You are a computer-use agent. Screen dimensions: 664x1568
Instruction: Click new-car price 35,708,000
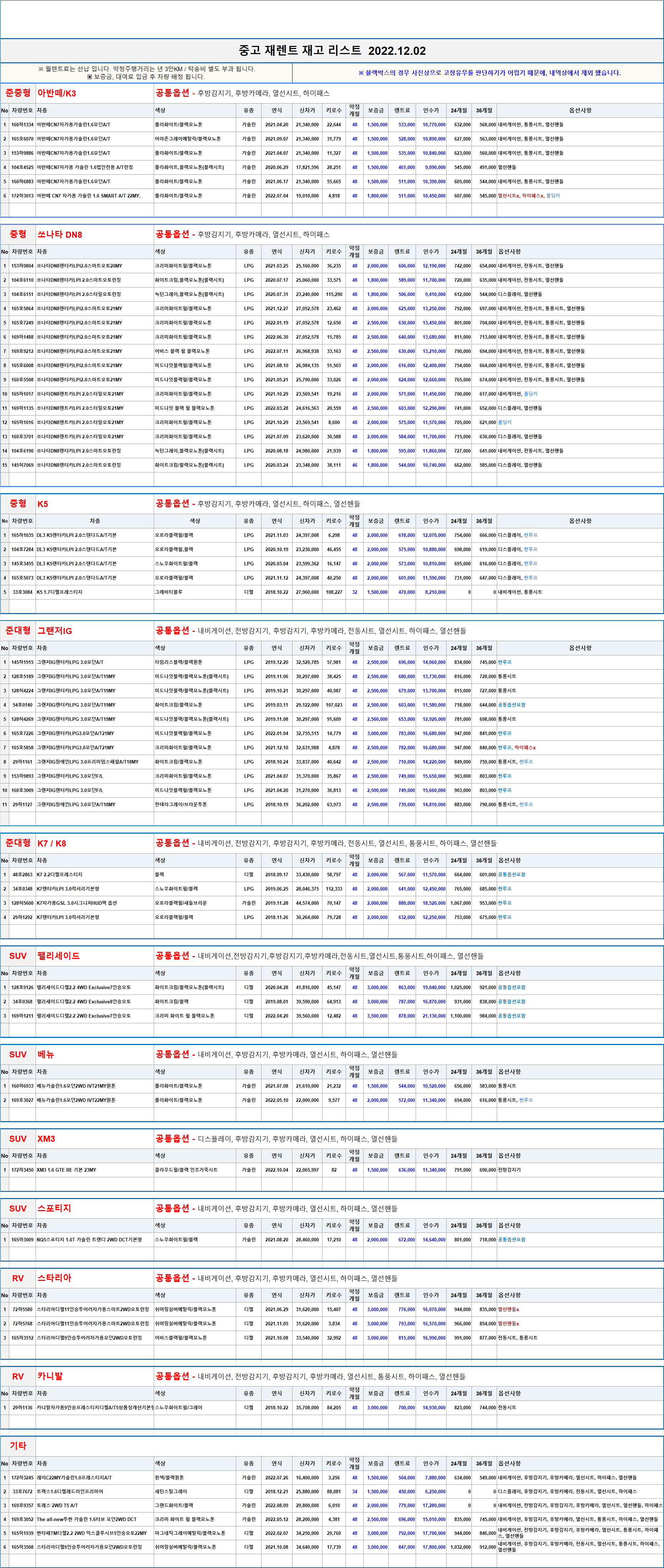(x=307, y=1407)
